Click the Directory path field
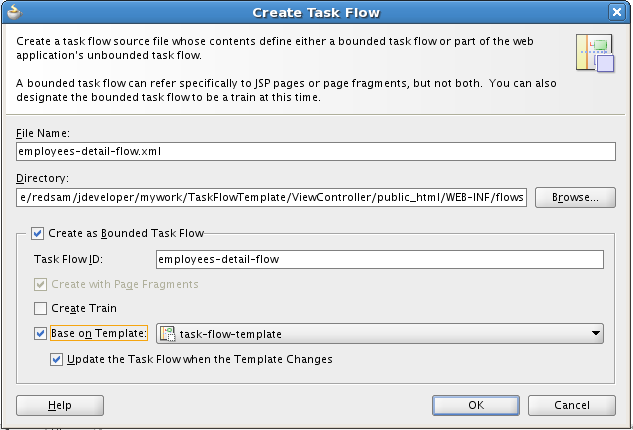The image size is (633, 430). 271,197
